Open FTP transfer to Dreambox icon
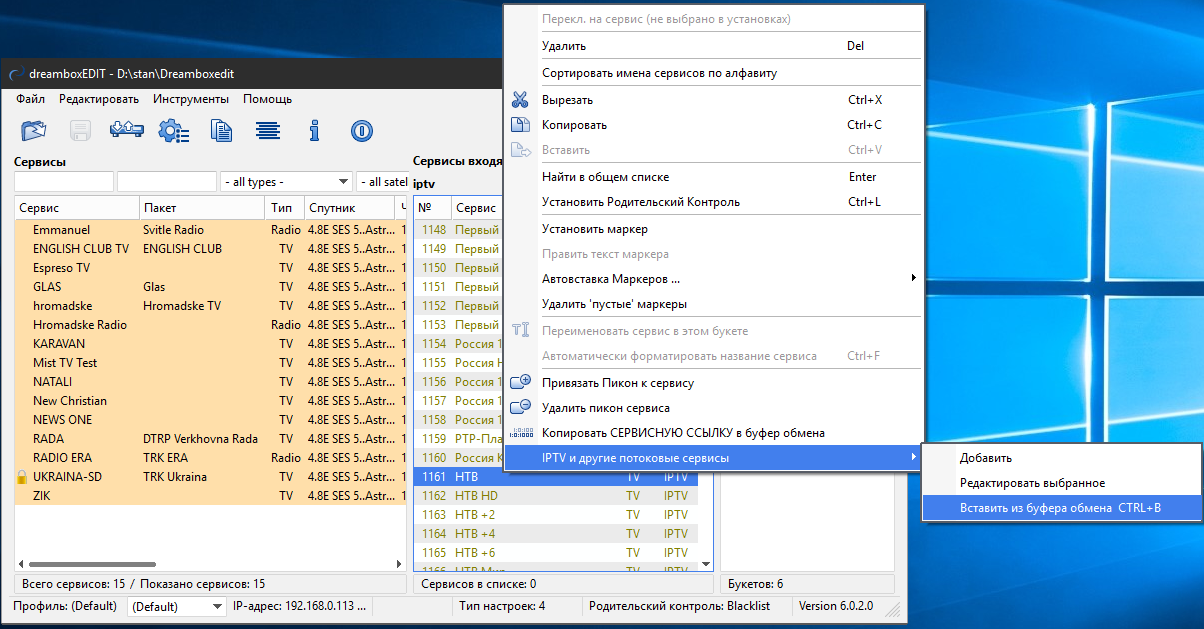Viewport: 1204px width, 629px height. 126,130
